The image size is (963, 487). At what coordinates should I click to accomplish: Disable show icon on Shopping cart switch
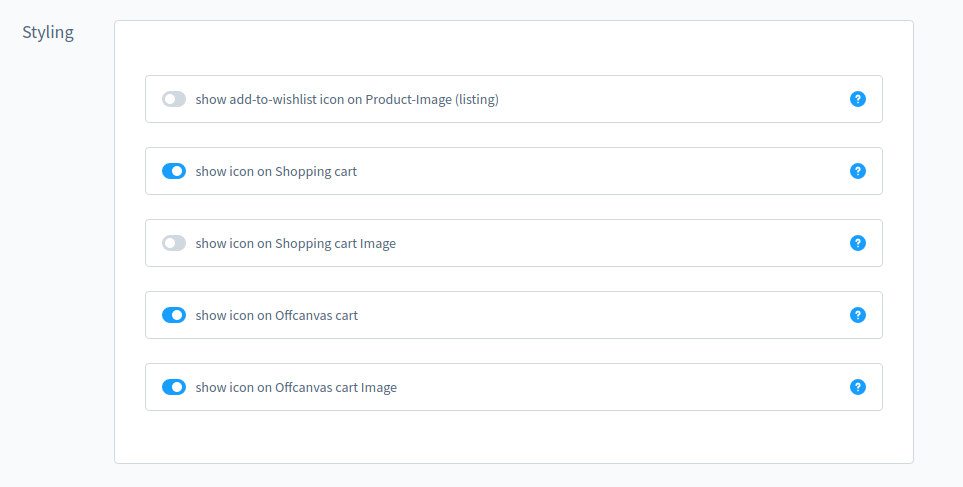point(174,171)
